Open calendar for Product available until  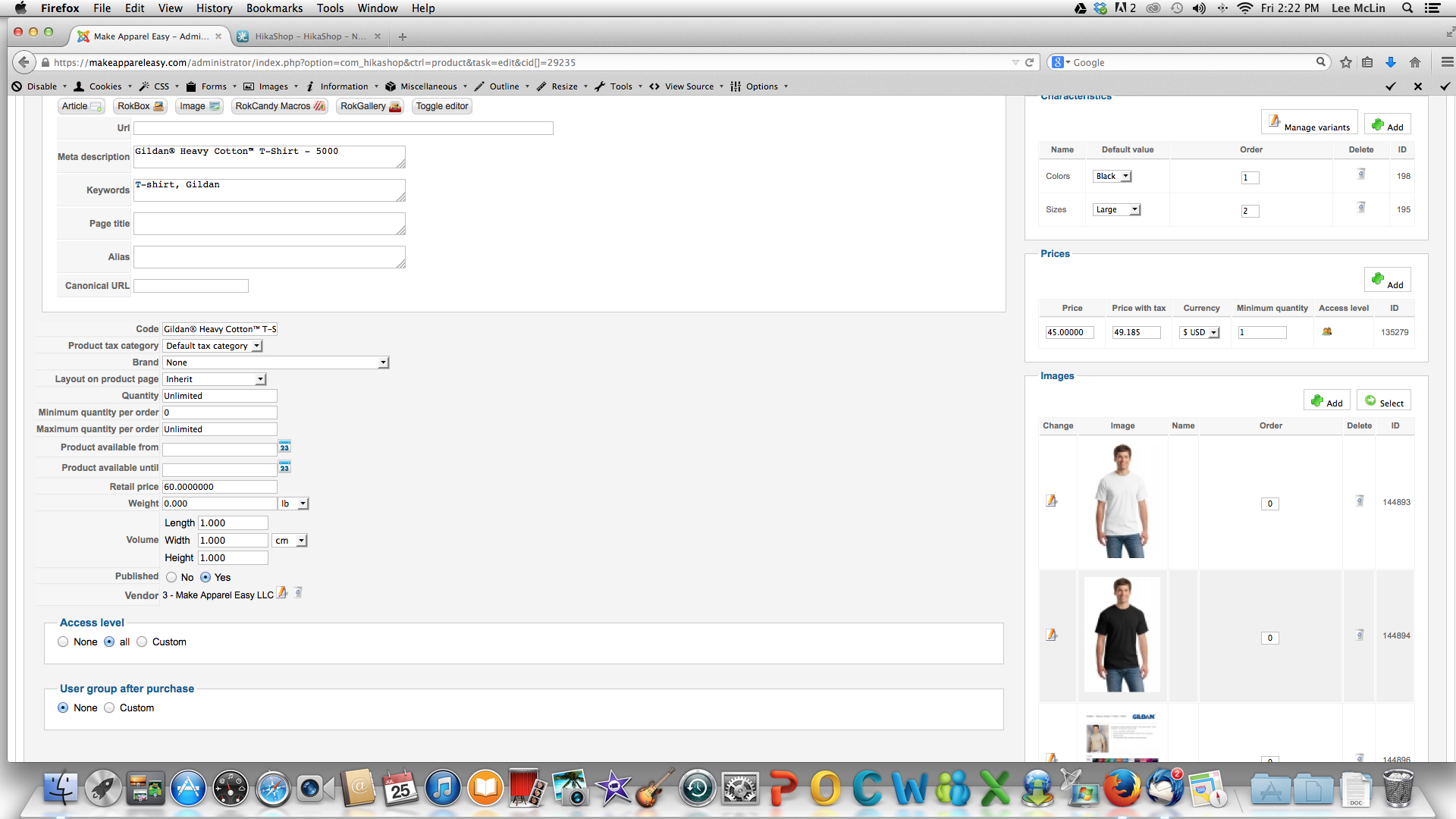284,468
